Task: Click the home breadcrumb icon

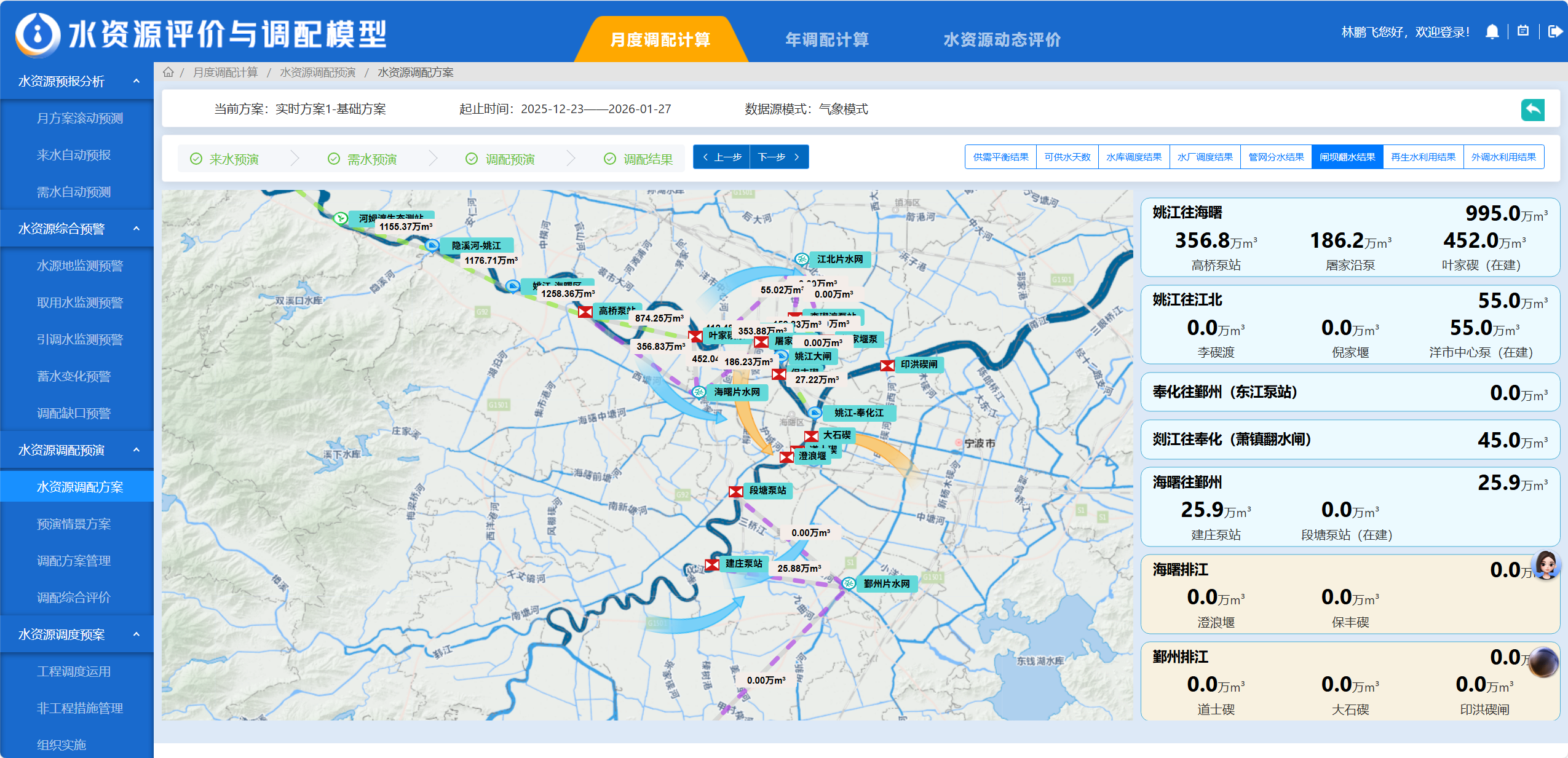Action: coord(168,73)
